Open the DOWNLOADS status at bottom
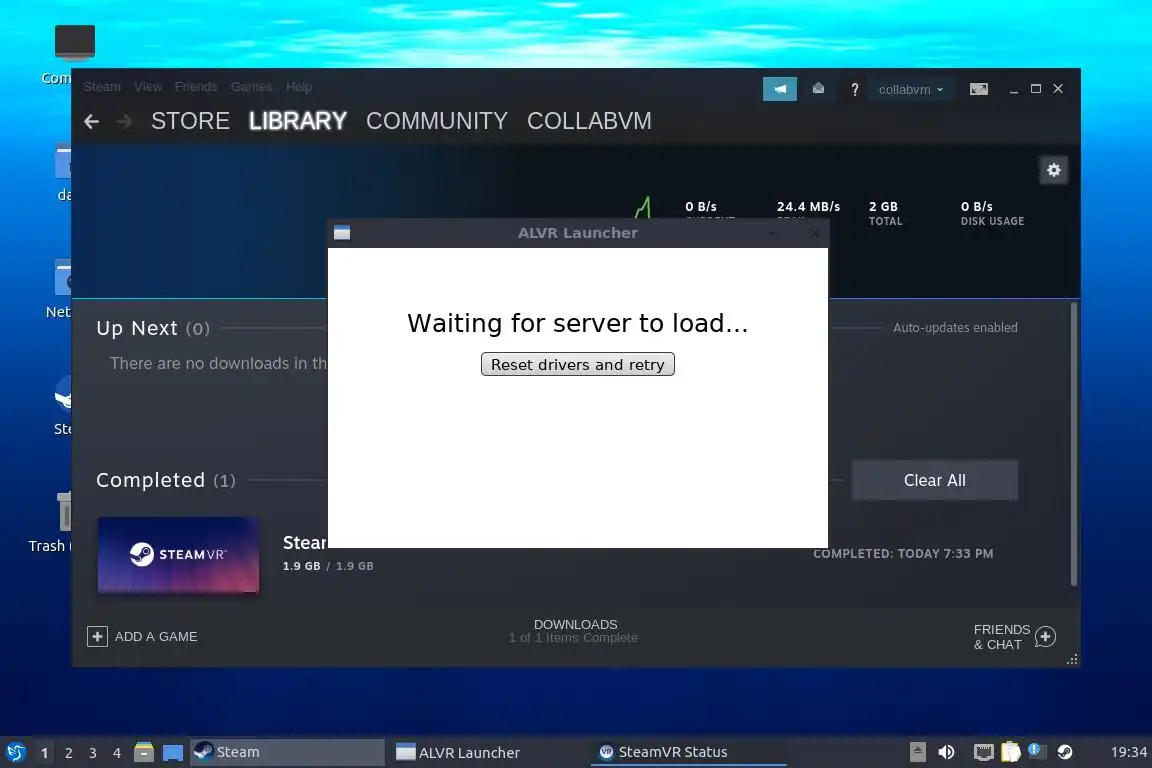 [575, 631]
